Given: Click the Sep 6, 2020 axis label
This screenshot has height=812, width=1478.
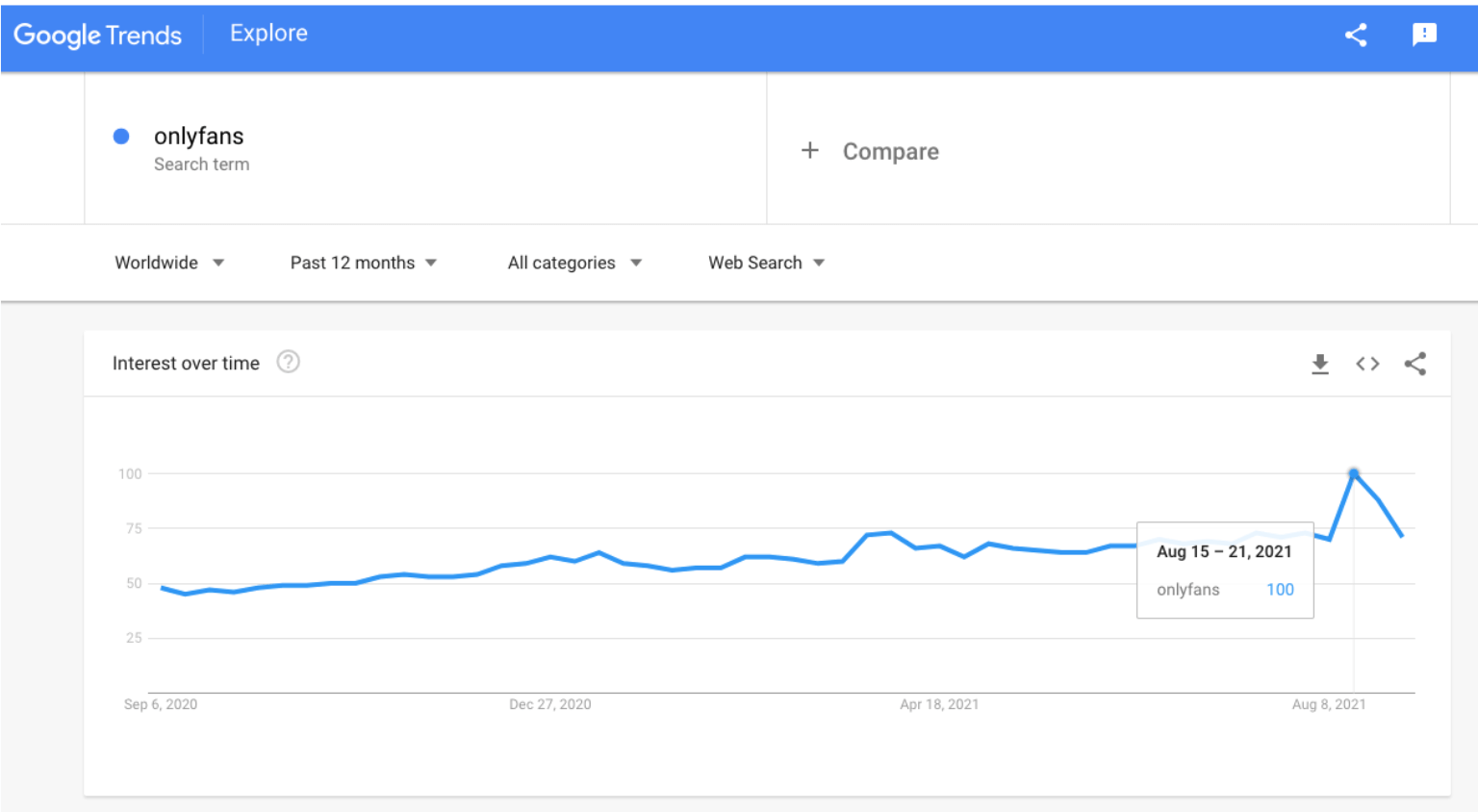Looking at the screenshot, I should [x=160, y=703].
